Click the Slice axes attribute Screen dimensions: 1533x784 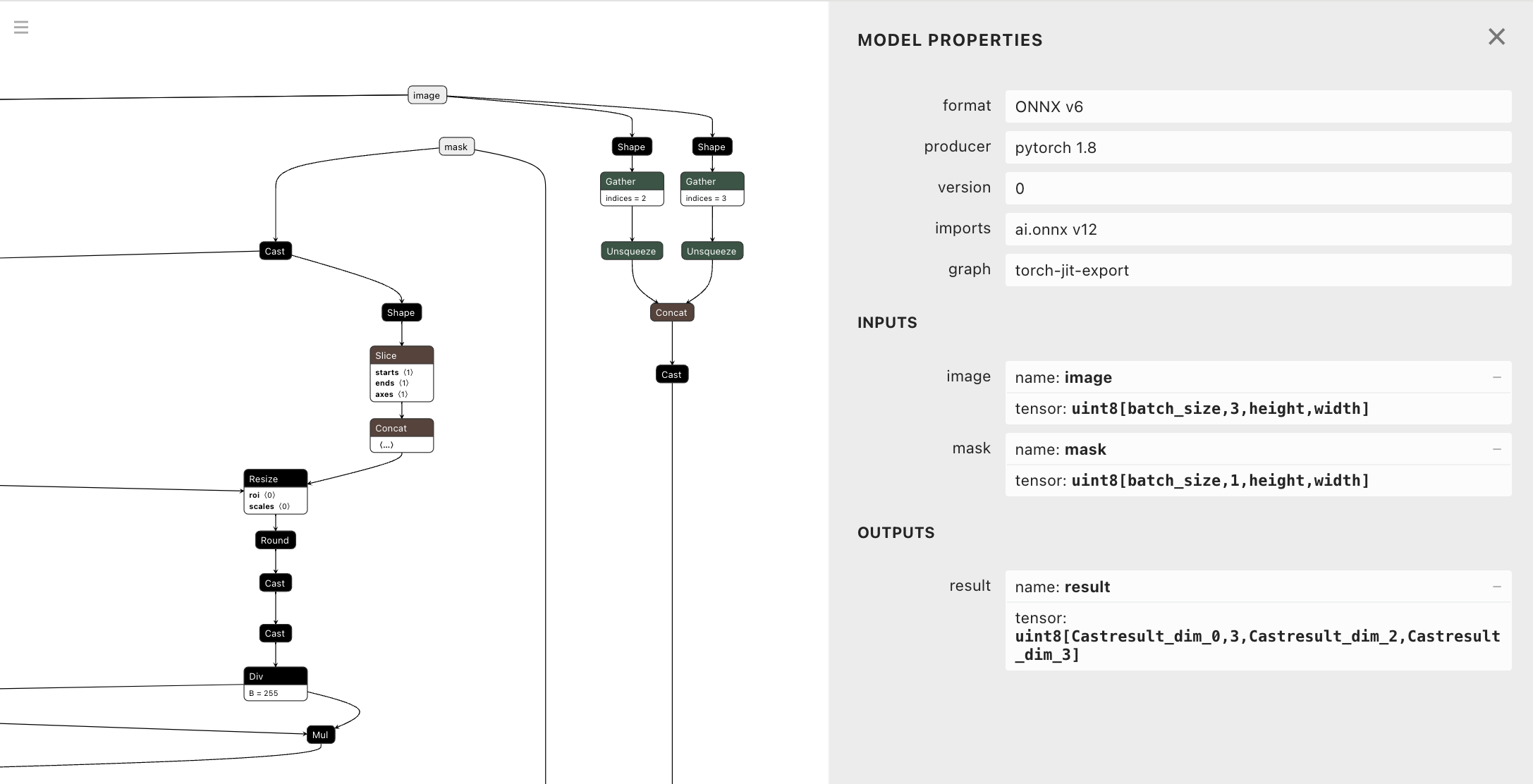[x=391, y=394]
